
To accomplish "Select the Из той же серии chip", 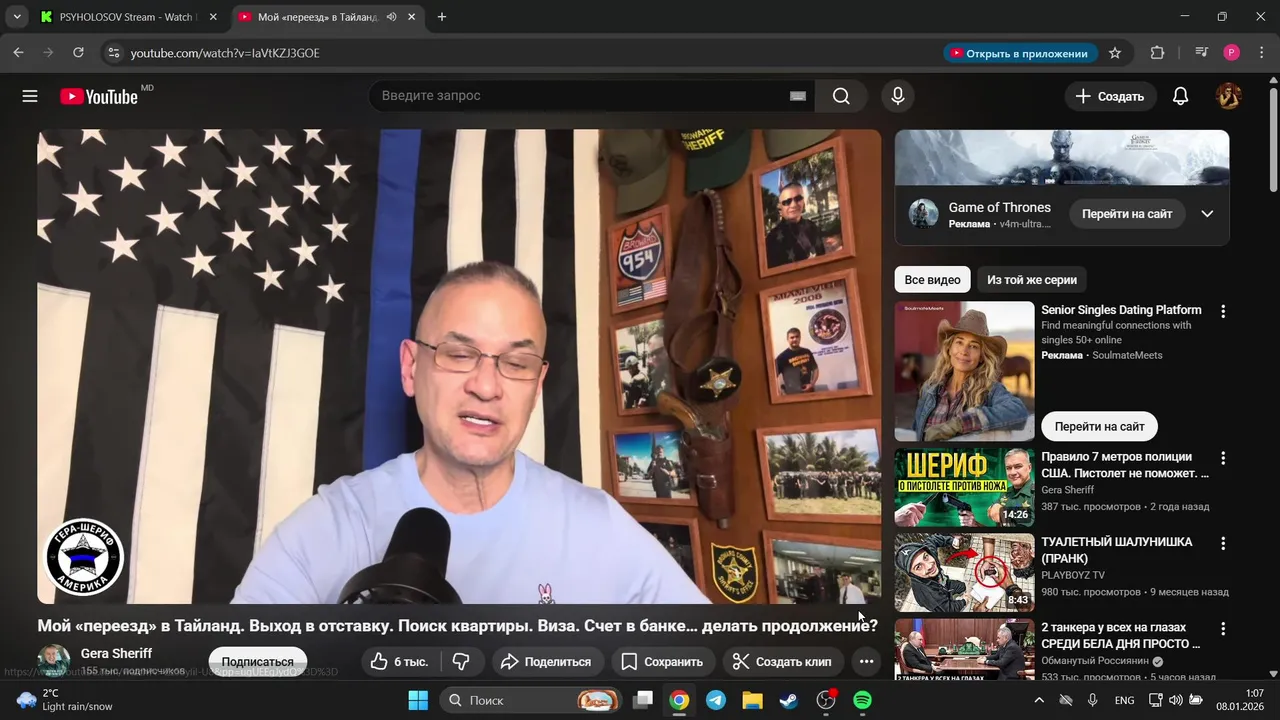I will (x=1032, y=280).
